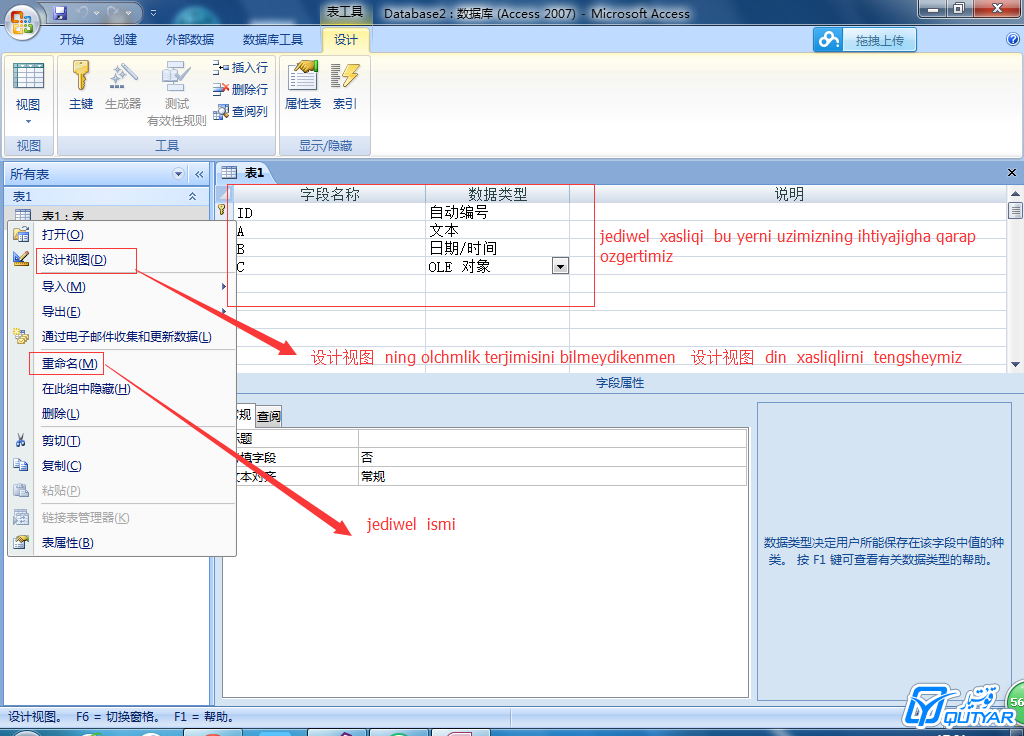The height and width of the screenshot is (736, 1024).
Task: Open the 数据库工具 ribbon tab
Action: [273, 40]
